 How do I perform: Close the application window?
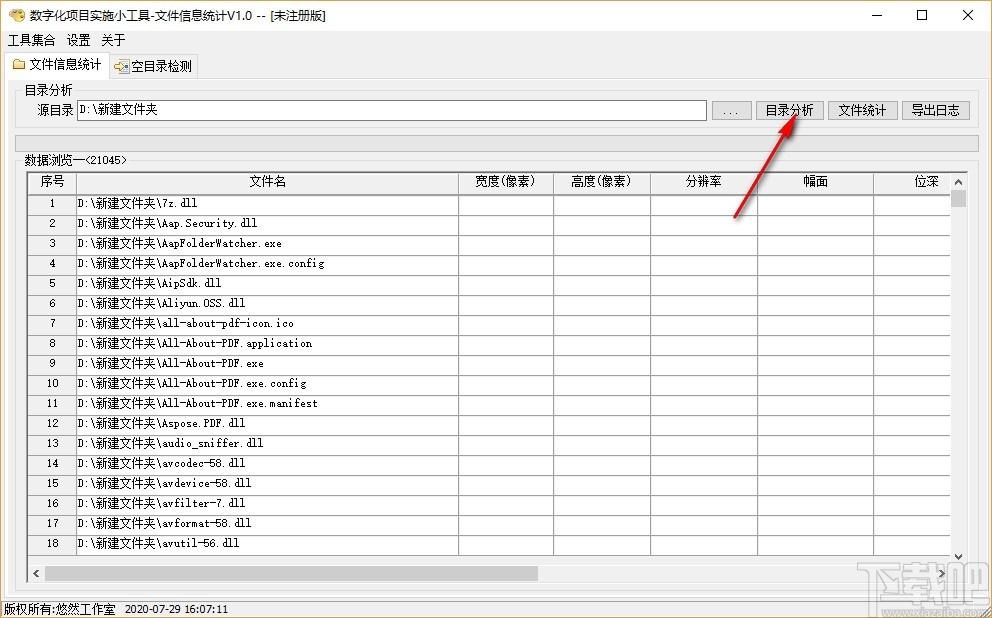pyautogui.click(x=968, y=15)
